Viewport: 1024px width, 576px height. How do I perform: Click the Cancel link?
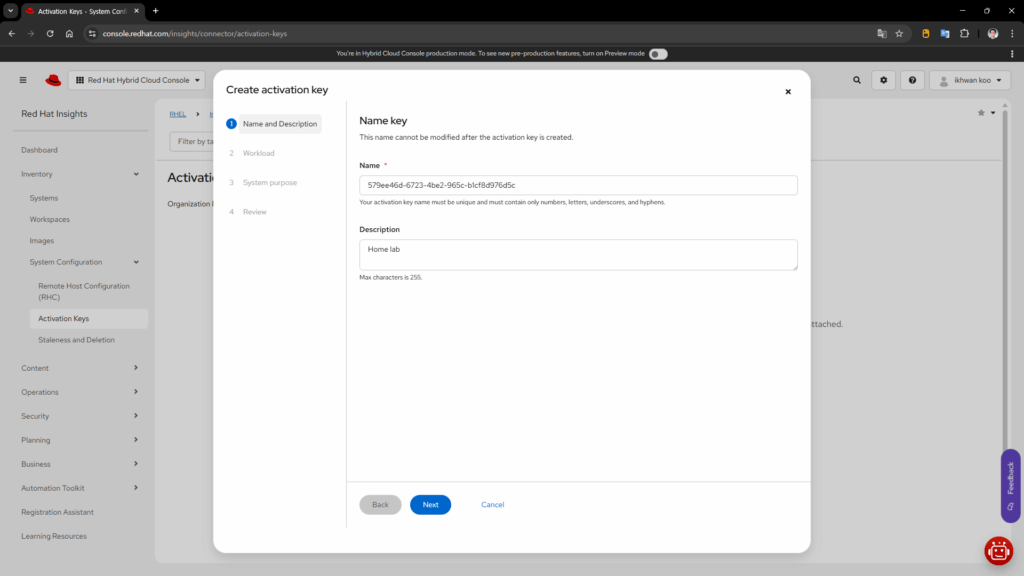(x=492, y=505)
